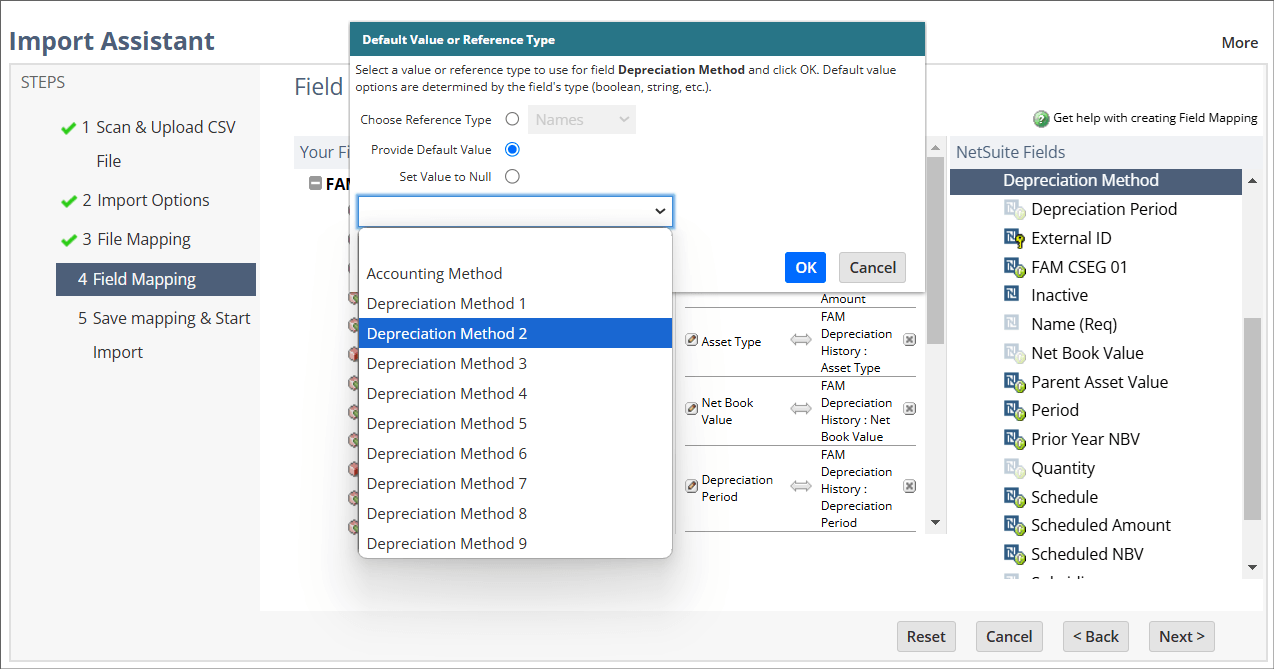This screenshot has width=1274, height=669.
Task: Open Get help with creating Field Mapping
Action: [1155, 118]
